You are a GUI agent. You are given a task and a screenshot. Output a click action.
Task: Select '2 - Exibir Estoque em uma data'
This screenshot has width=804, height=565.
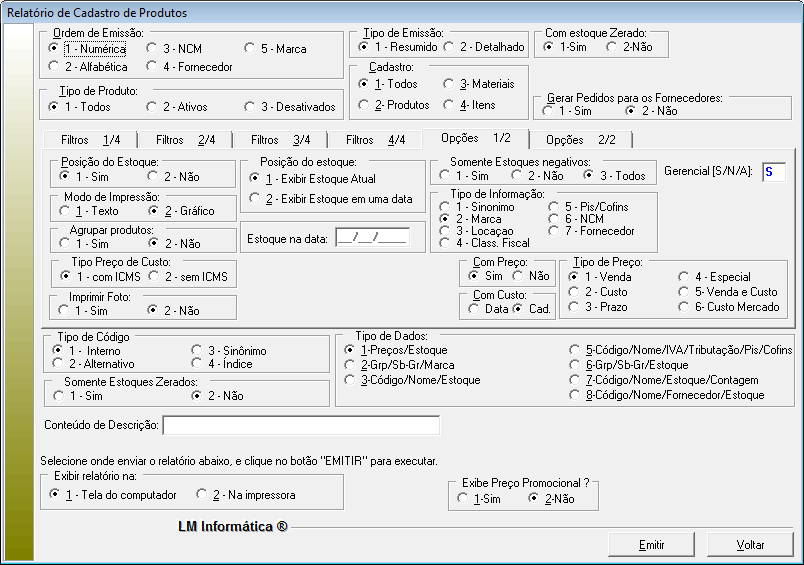click(256, 199)
